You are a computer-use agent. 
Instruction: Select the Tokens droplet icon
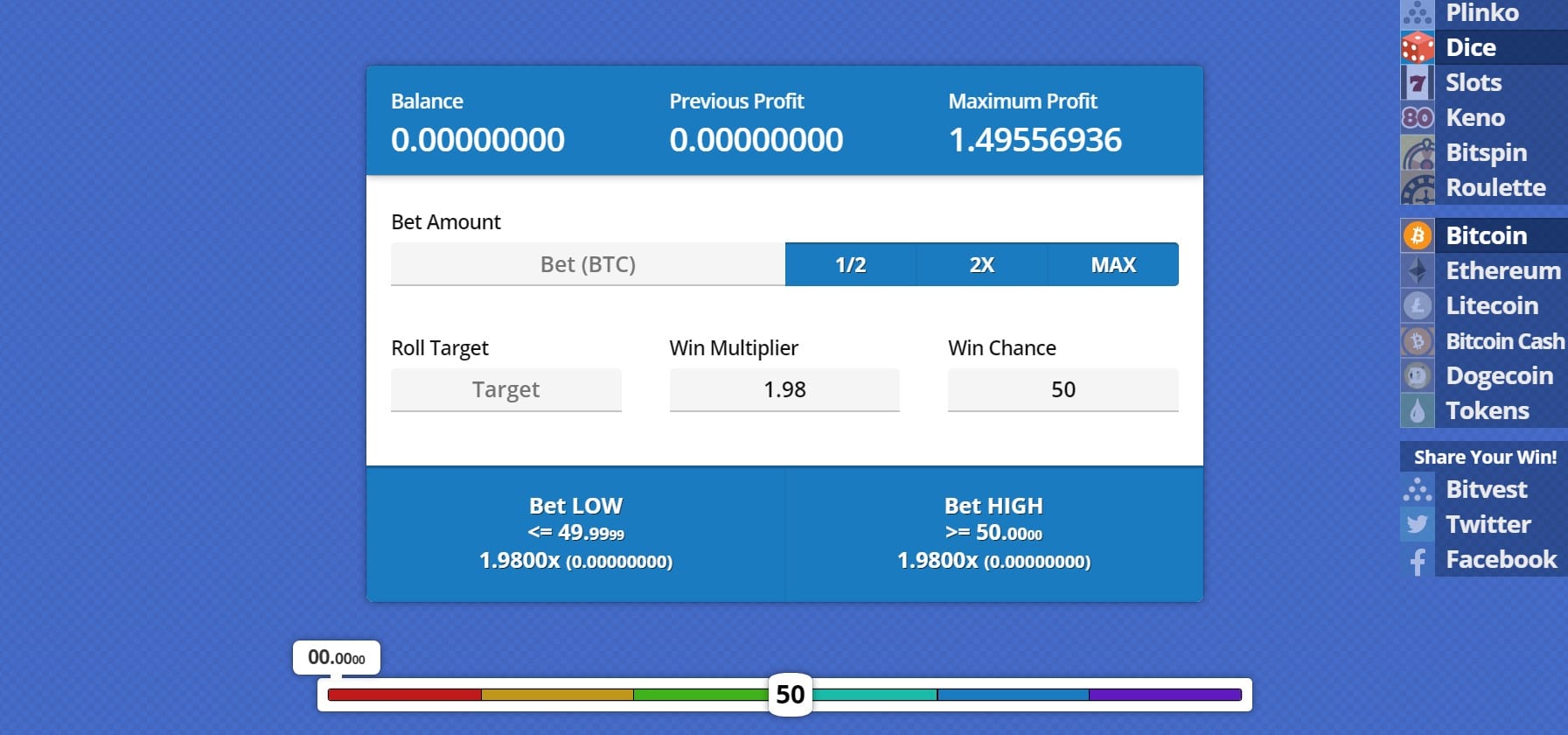tap(1418, 410)
